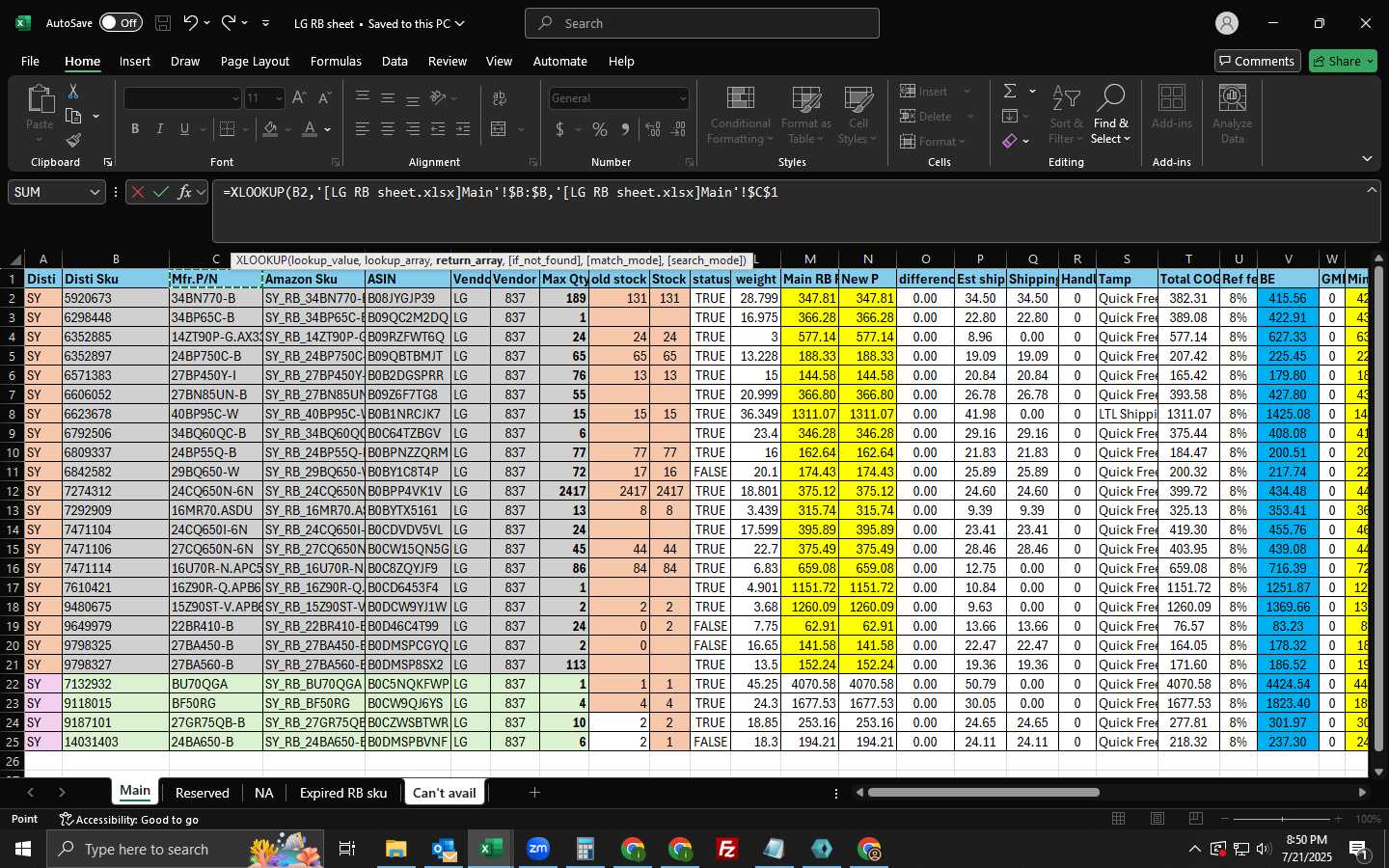Image resolution: width=1389 pixels, height=868 pixels.
Task: Open the File menu
Action: pyautogui.click(x=30, y=61)
